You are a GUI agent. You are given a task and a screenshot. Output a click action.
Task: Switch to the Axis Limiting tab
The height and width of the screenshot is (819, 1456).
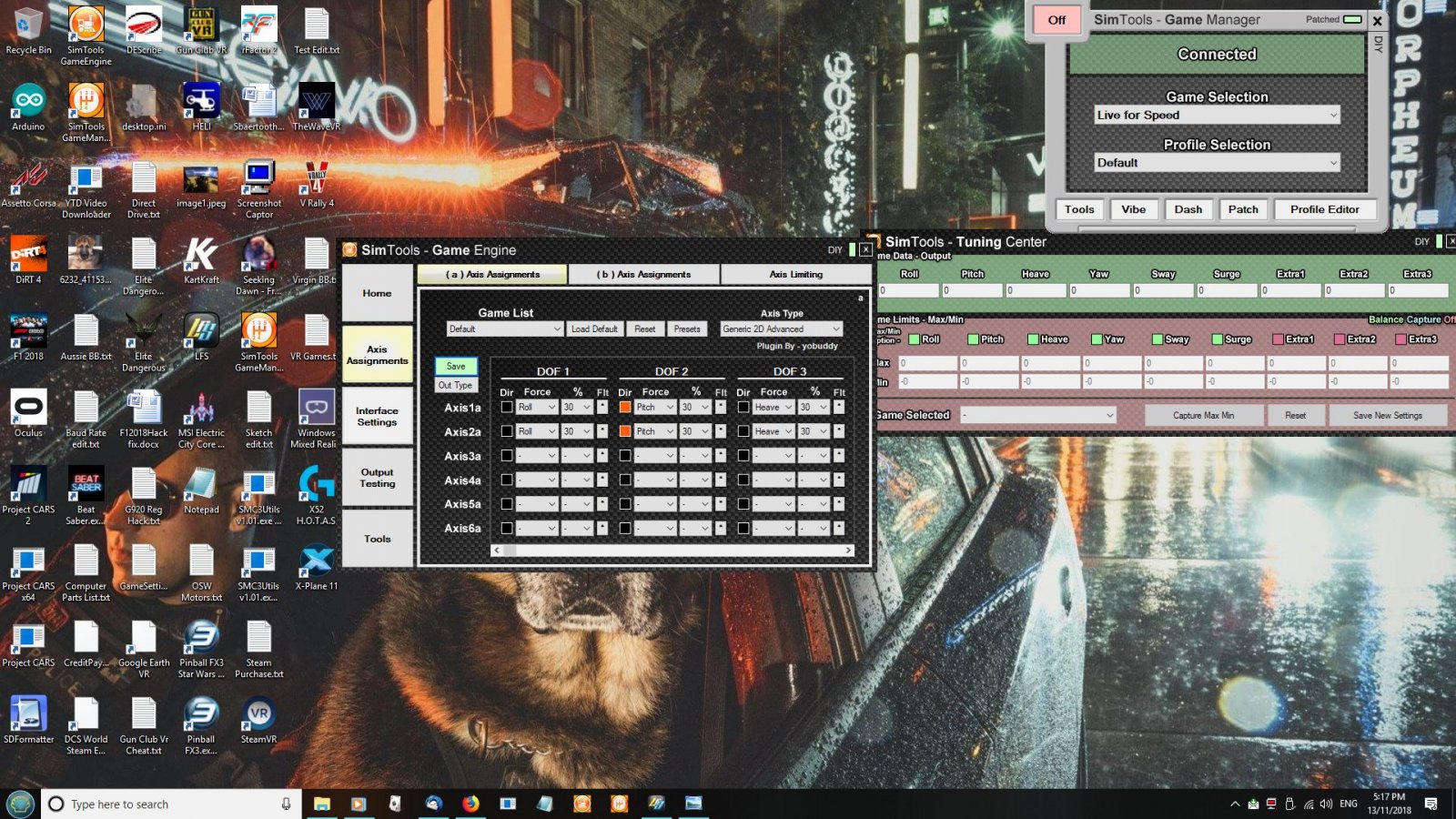(795, 274)
